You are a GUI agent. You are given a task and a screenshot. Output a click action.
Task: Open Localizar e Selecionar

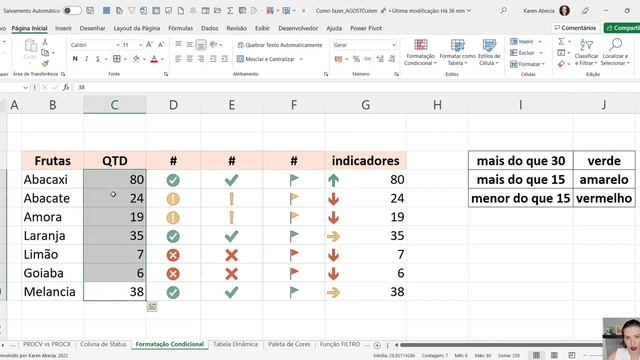pos(615,52)
